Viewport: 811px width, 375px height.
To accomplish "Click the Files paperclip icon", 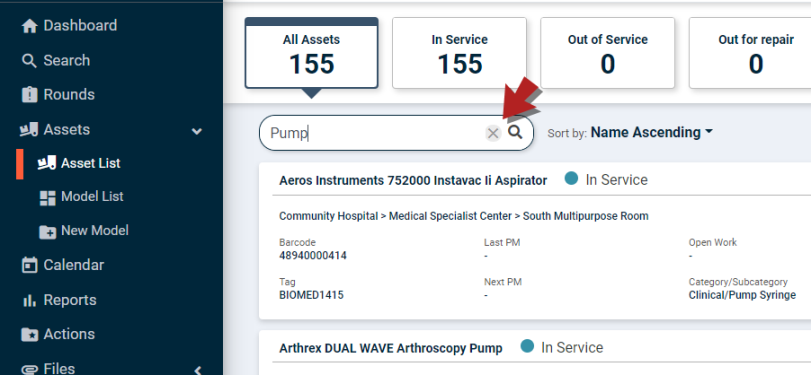I will pyautogui.click(x=29, y=369).
